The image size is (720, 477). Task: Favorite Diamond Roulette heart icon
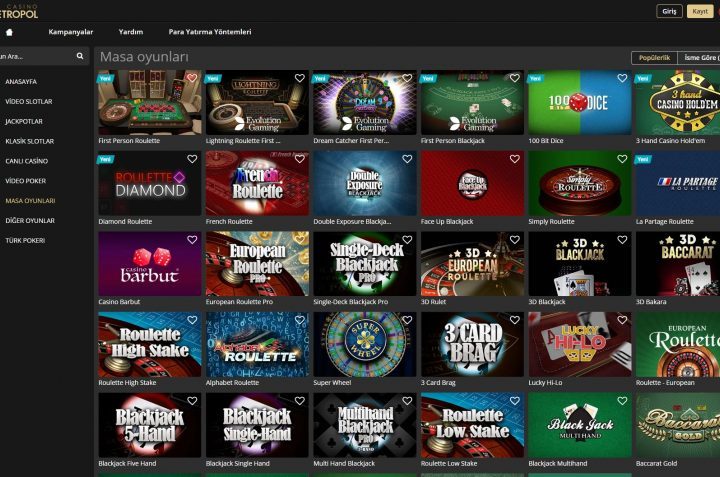[x=192, y=159]
